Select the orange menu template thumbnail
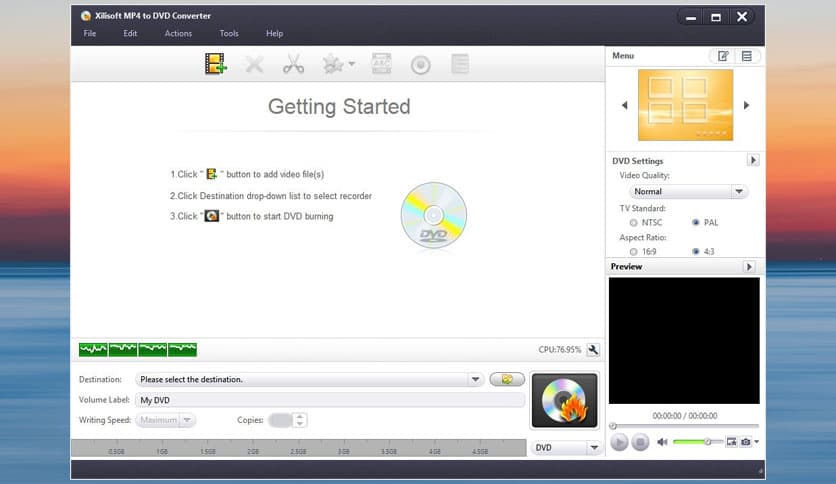 click(685, 105)
